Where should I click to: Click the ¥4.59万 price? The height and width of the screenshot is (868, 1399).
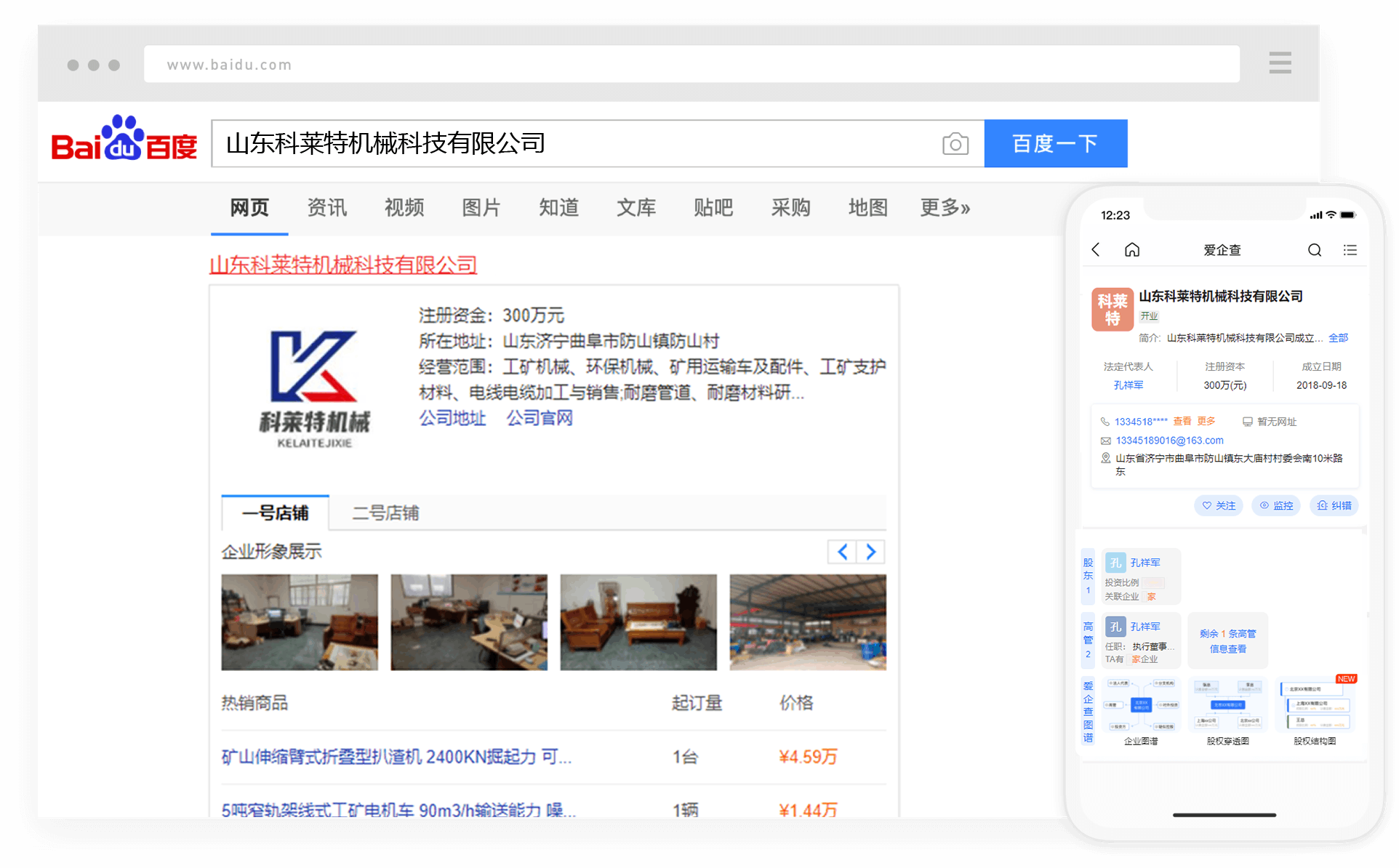[x=808, y=758]
